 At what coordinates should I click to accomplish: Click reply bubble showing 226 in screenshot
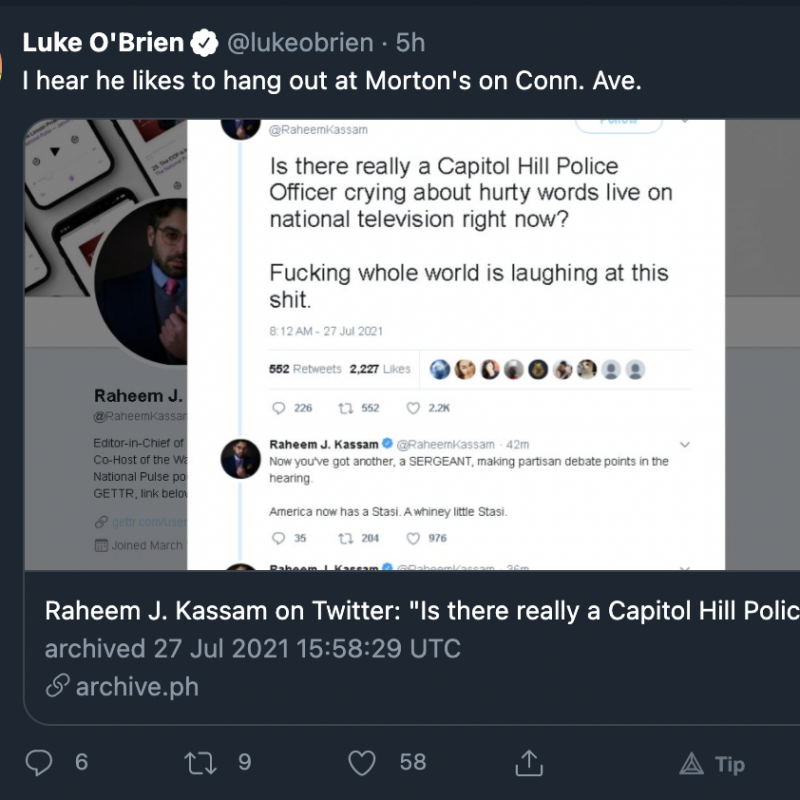[x=279, y=408]
